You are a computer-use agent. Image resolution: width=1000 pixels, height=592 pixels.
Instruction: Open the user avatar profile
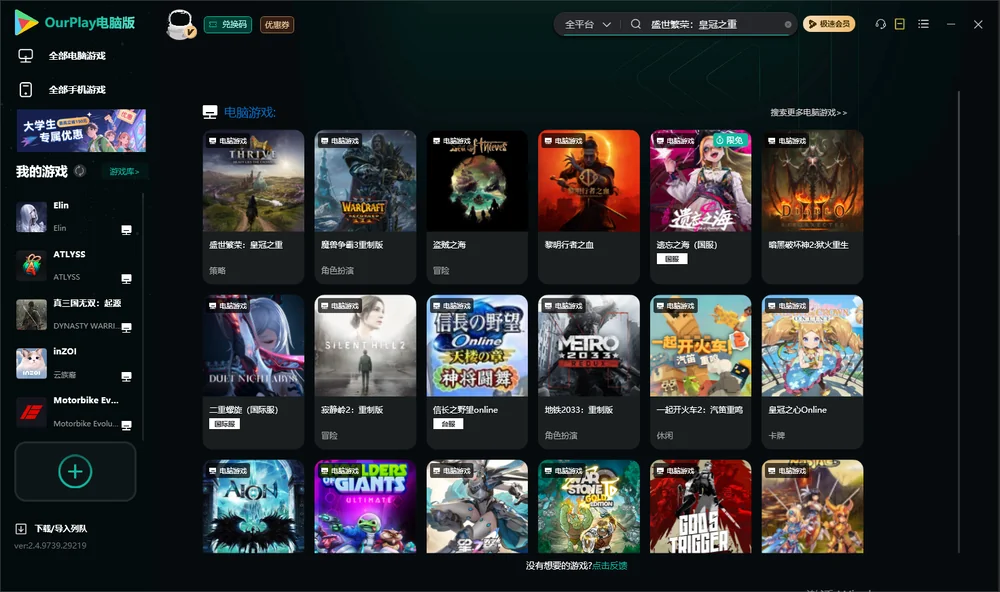180,24
